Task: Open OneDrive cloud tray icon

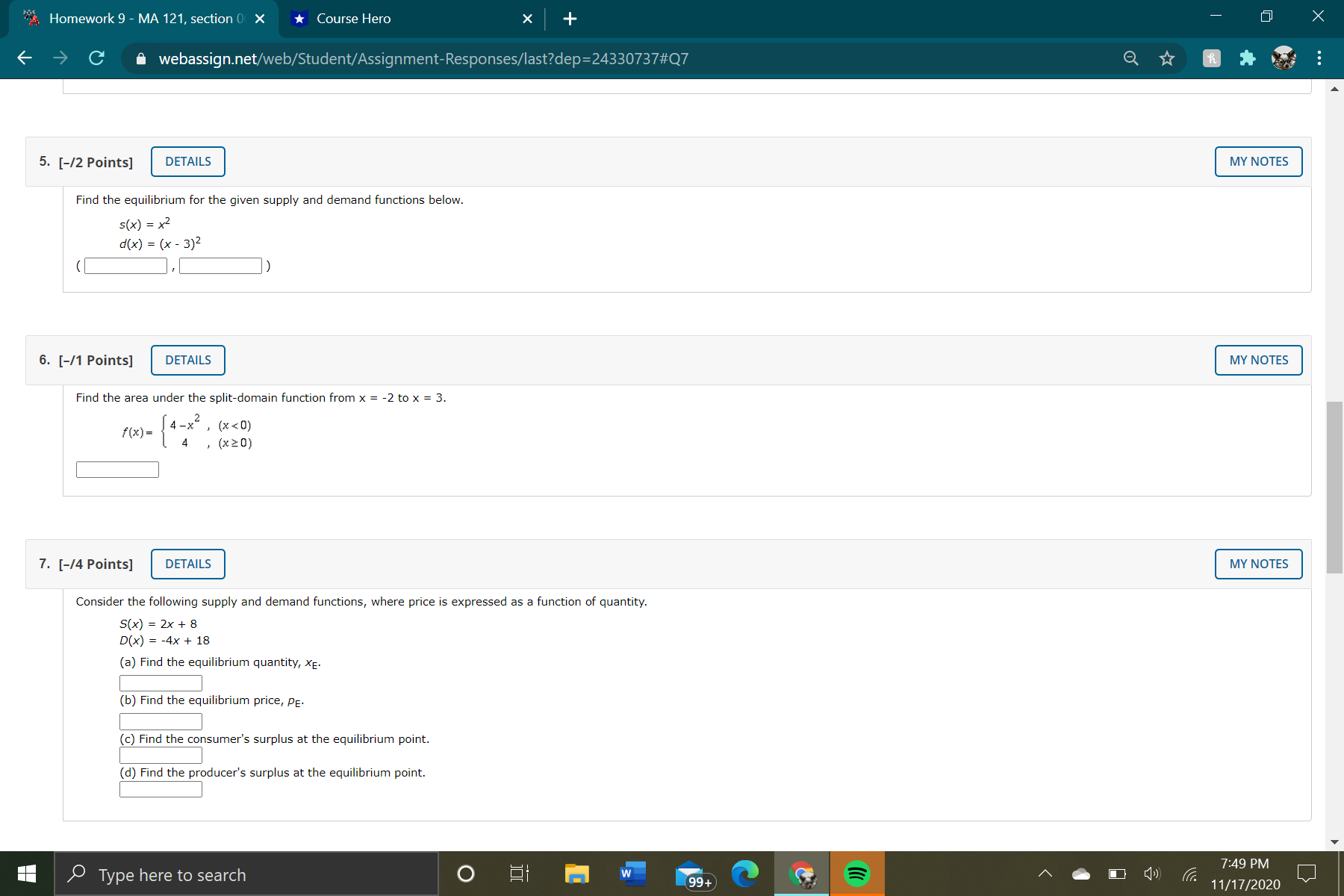Action: coord(1080,874)
